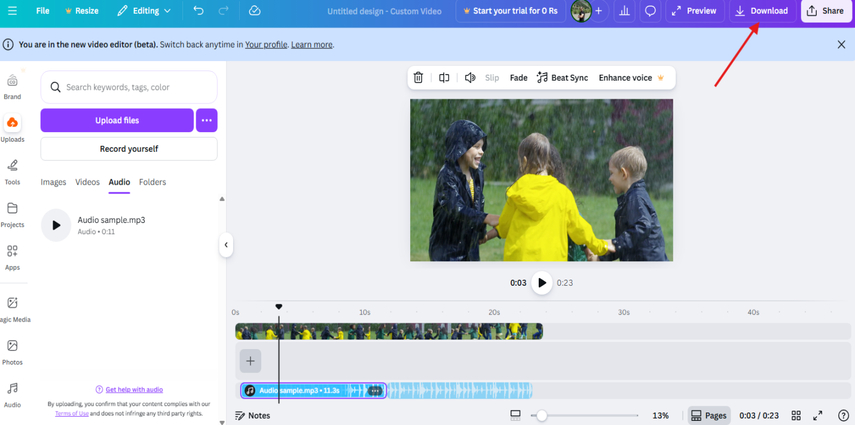Image resolution: width=855 pixels, height=425 pixels.
Task: Select the children in rain video canvas
Action: (541, 180)
